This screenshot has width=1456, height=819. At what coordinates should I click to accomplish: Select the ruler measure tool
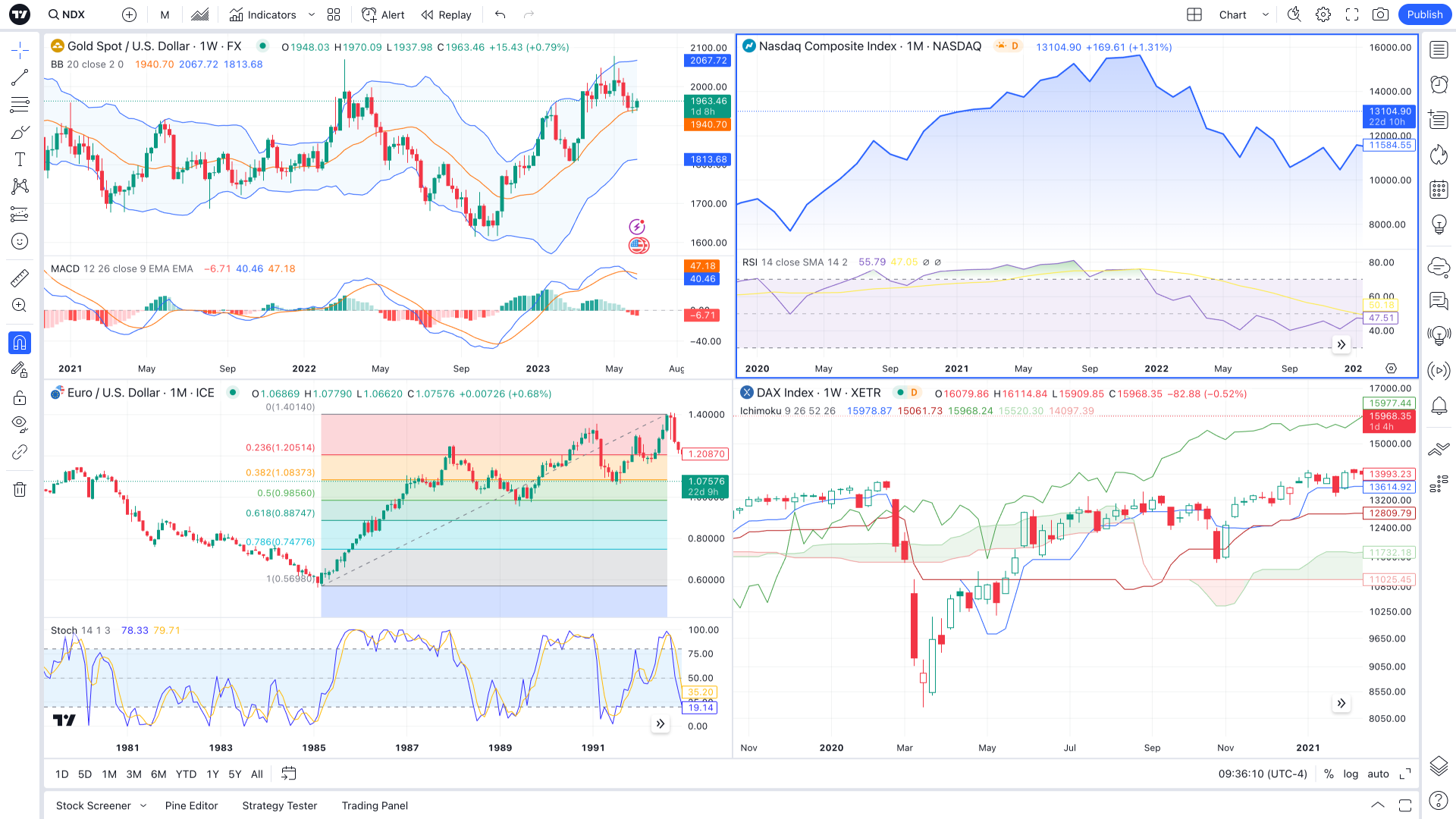point(20,278)
